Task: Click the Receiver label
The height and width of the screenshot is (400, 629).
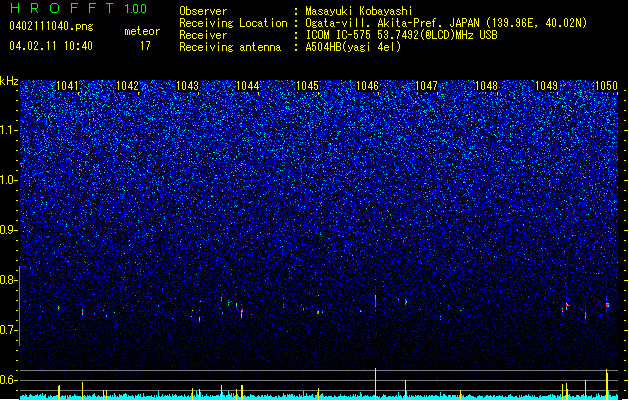Action: (203, 35)
